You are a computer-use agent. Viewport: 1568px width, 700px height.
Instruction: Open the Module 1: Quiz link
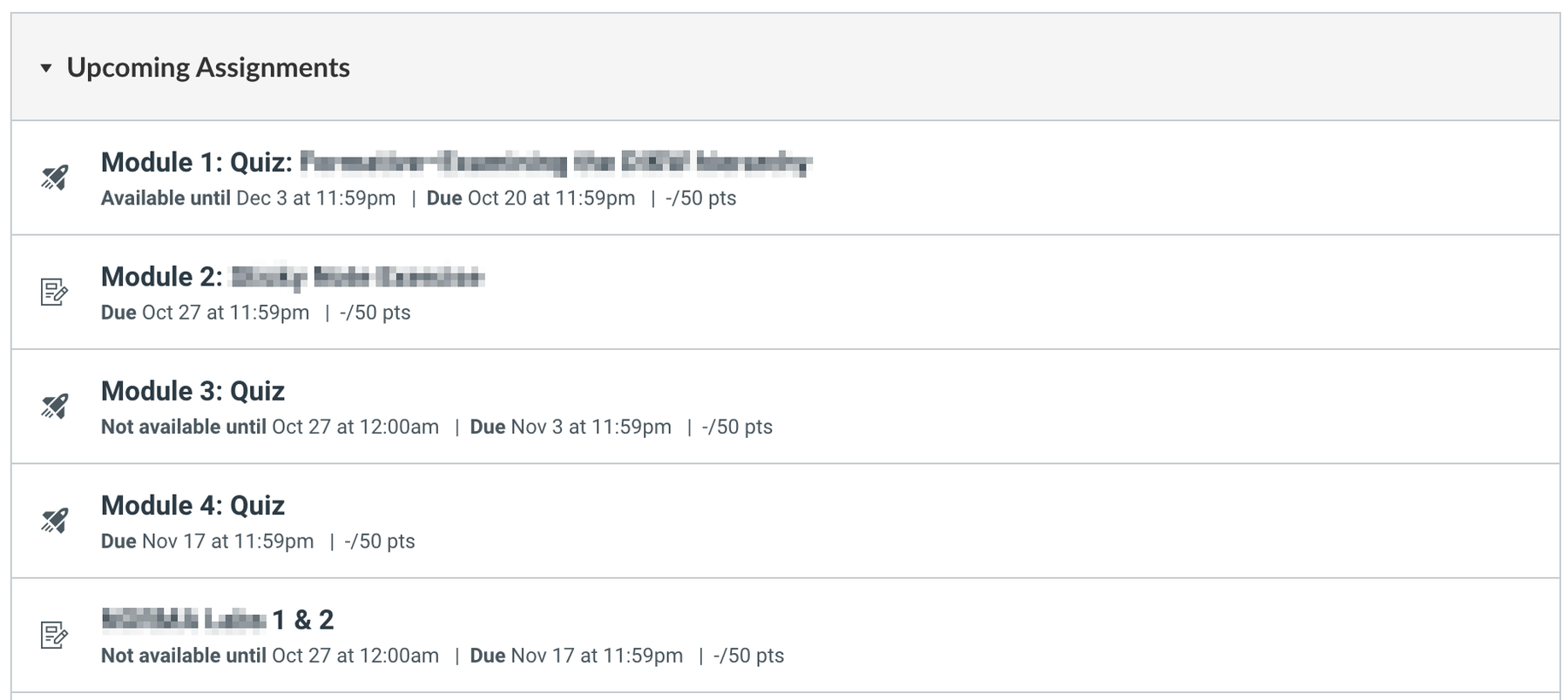[456, 162]
